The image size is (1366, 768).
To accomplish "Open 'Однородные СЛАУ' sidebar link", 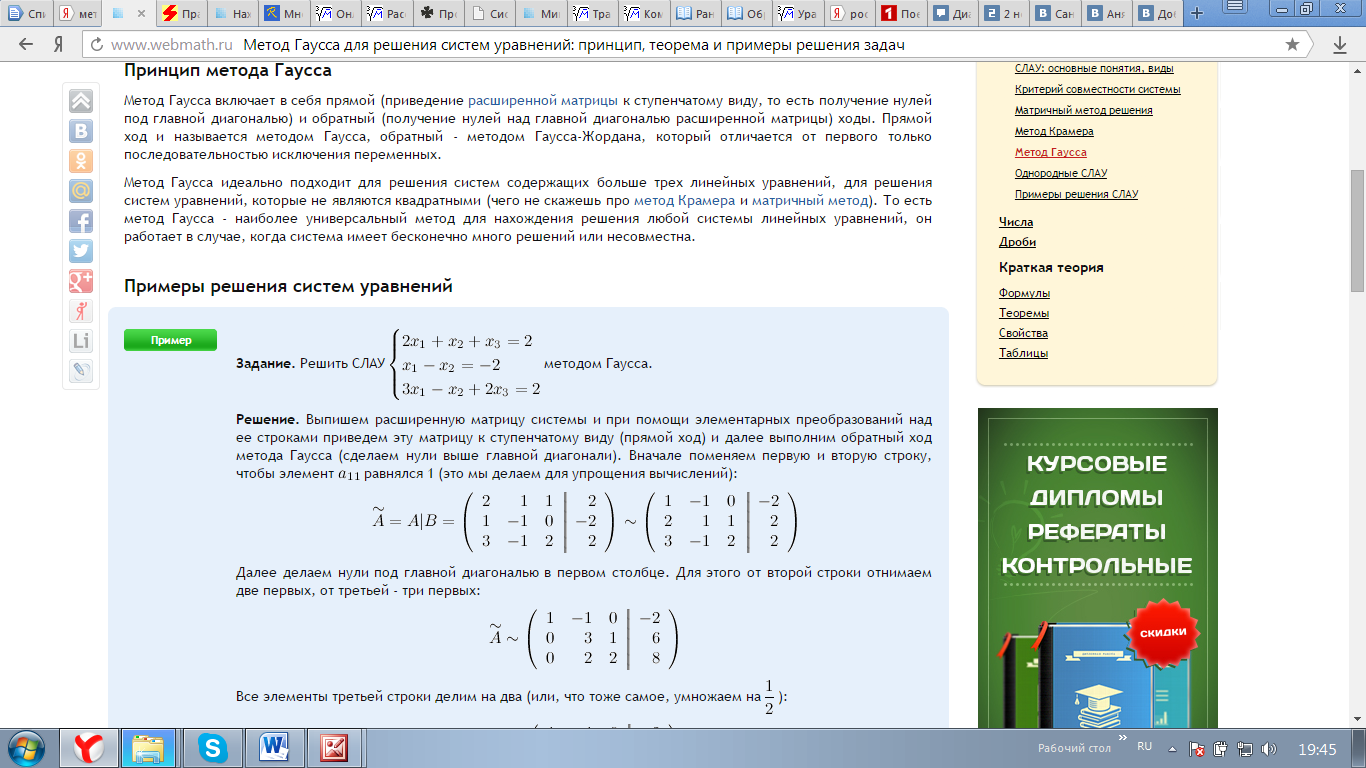I will point(1061,173).
